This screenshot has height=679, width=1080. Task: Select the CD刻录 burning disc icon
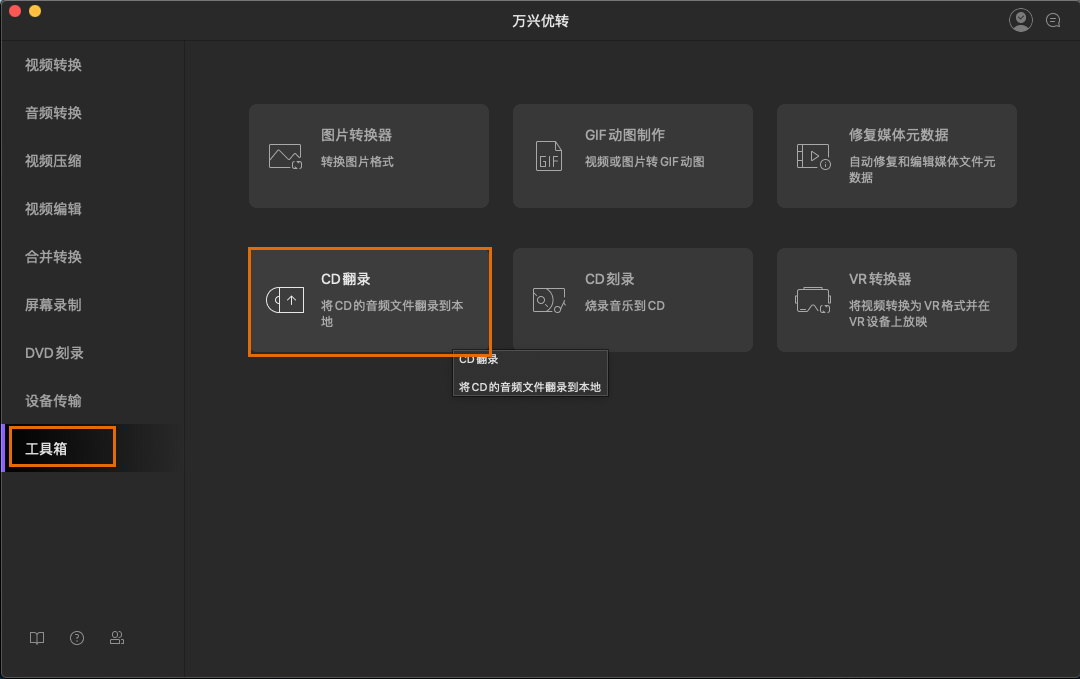[x=548, y=299]
